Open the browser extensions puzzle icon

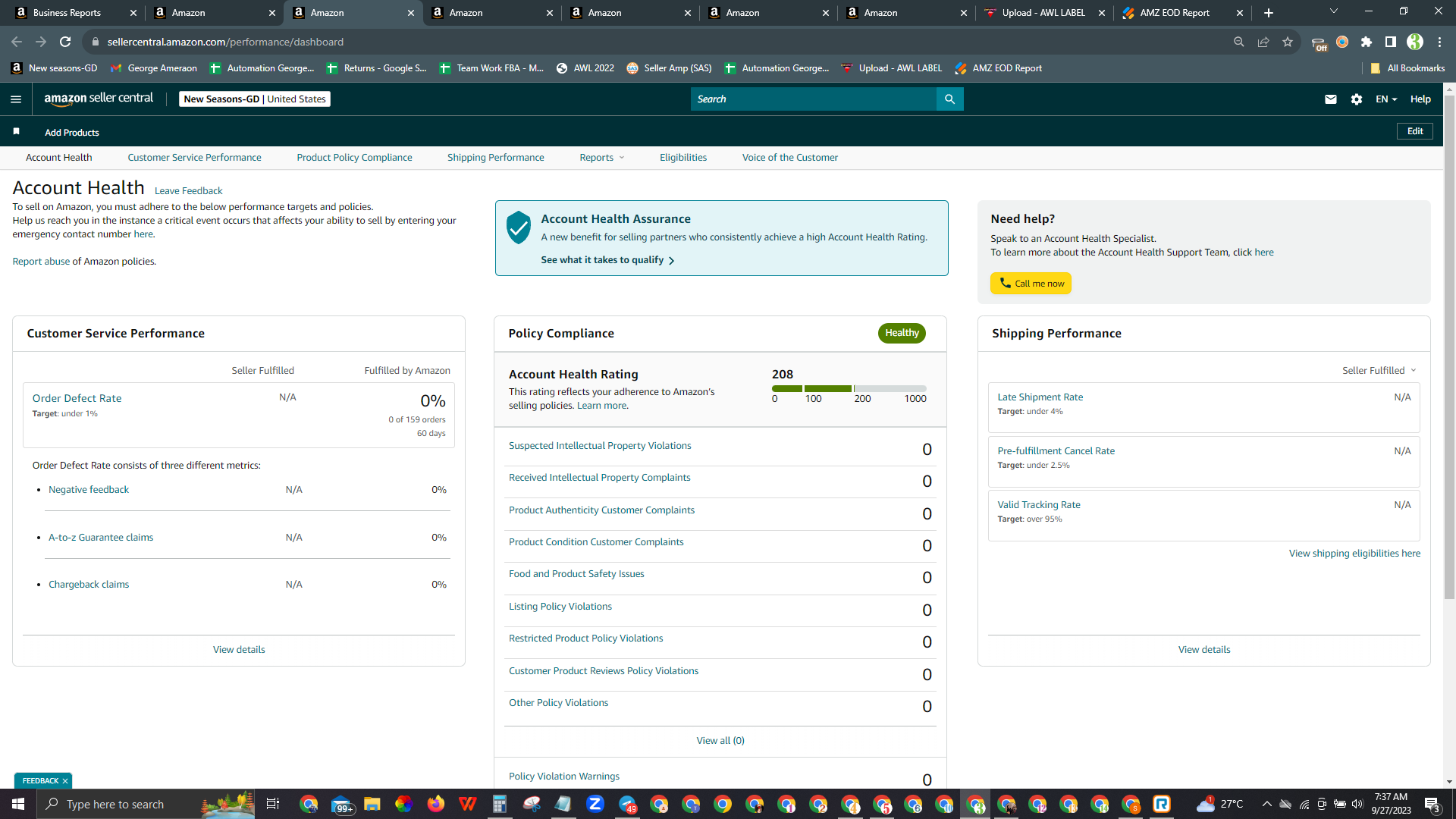click(1367, 42)
